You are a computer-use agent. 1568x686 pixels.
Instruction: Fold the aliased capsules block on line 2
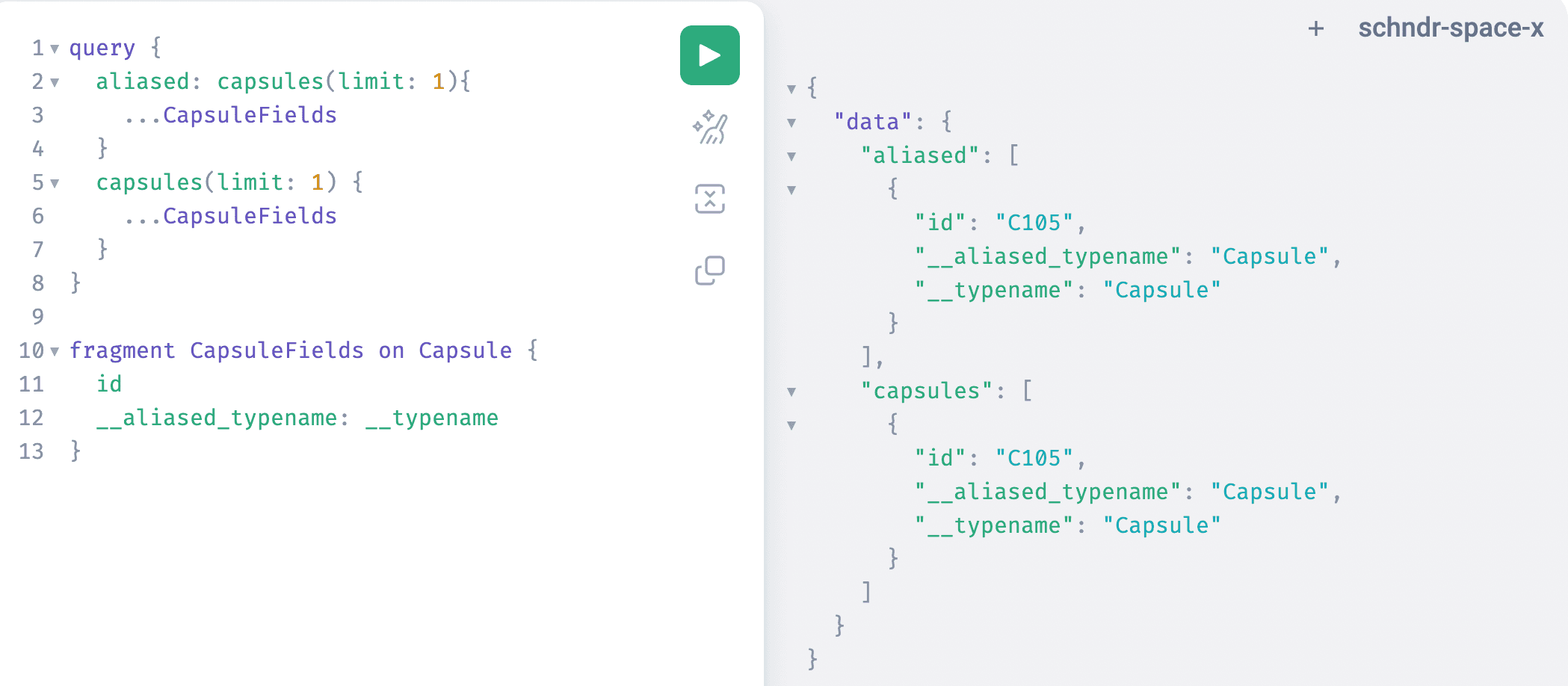pos(55,82)
